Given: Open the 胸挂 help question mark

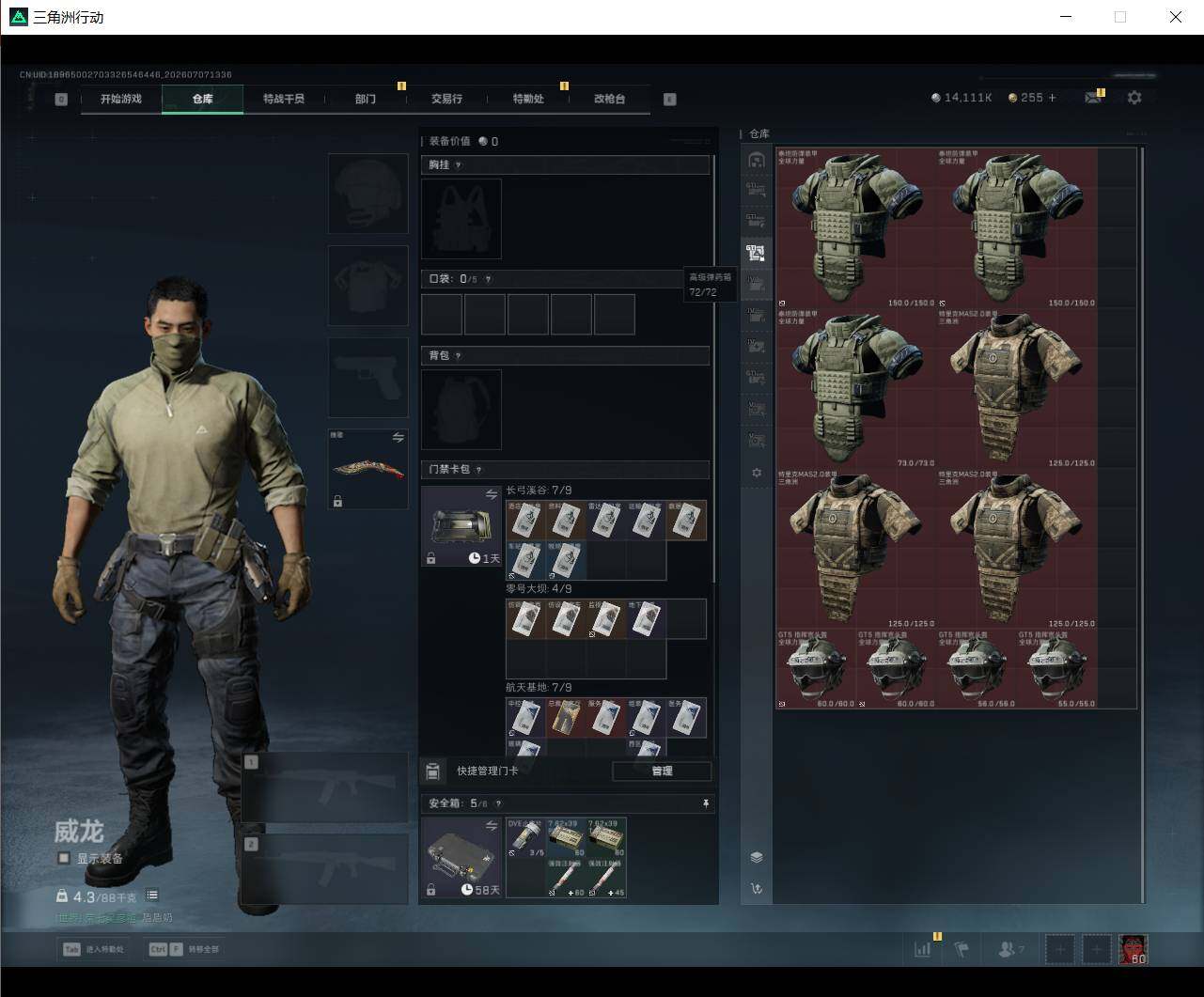Looking at the screenshot, I should pyautogui.click(x=458, y=165).
